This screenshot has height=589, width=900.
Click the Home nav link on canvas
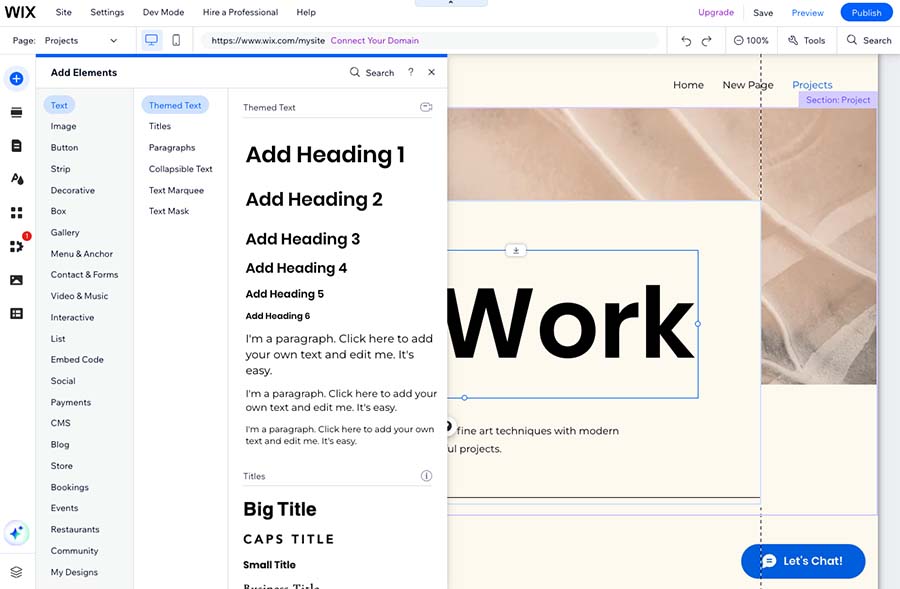point(688,85)
